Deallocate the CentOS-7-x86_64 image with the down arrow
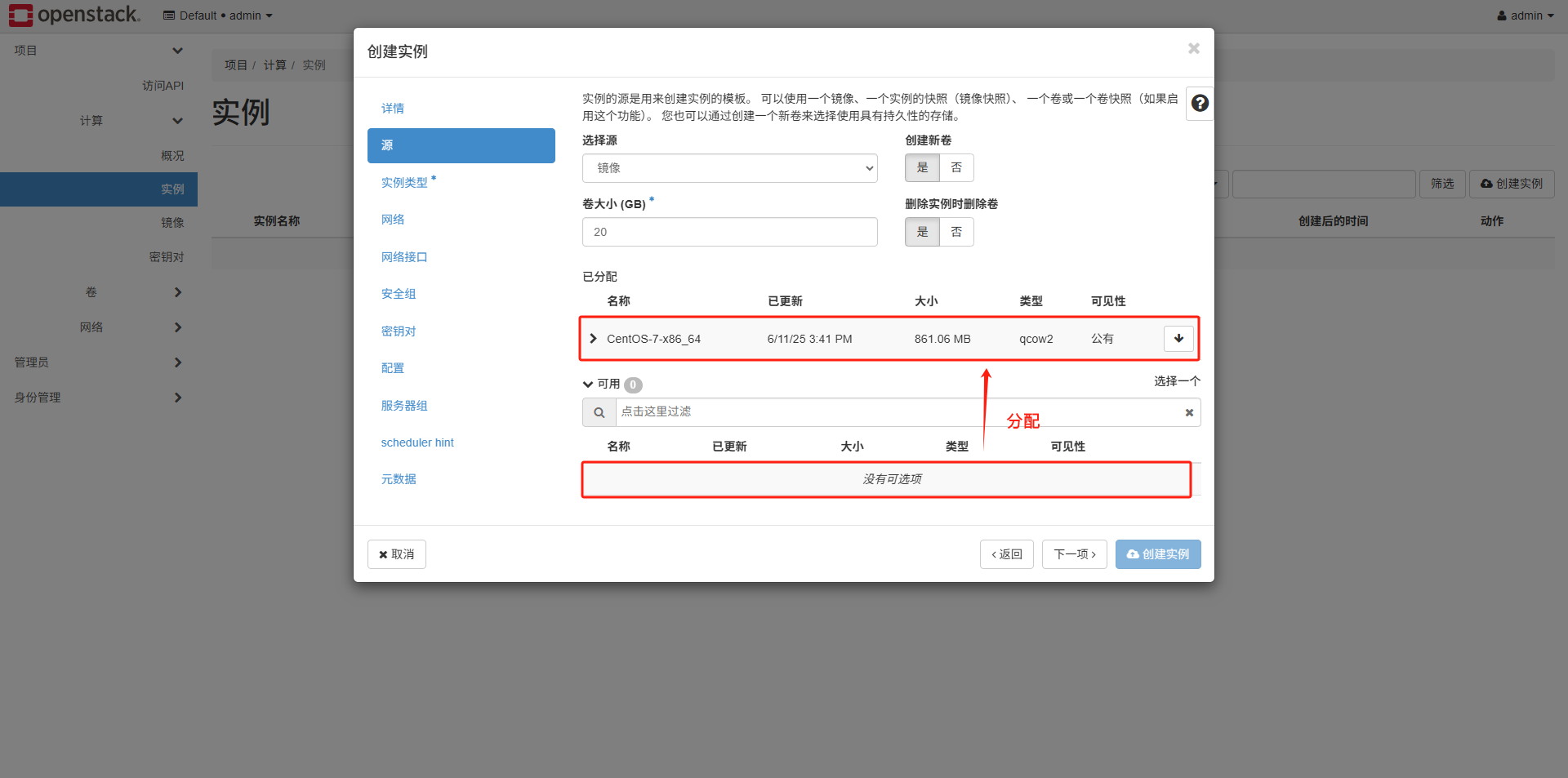This screenshot has width=1568, height=778. 1178,339
